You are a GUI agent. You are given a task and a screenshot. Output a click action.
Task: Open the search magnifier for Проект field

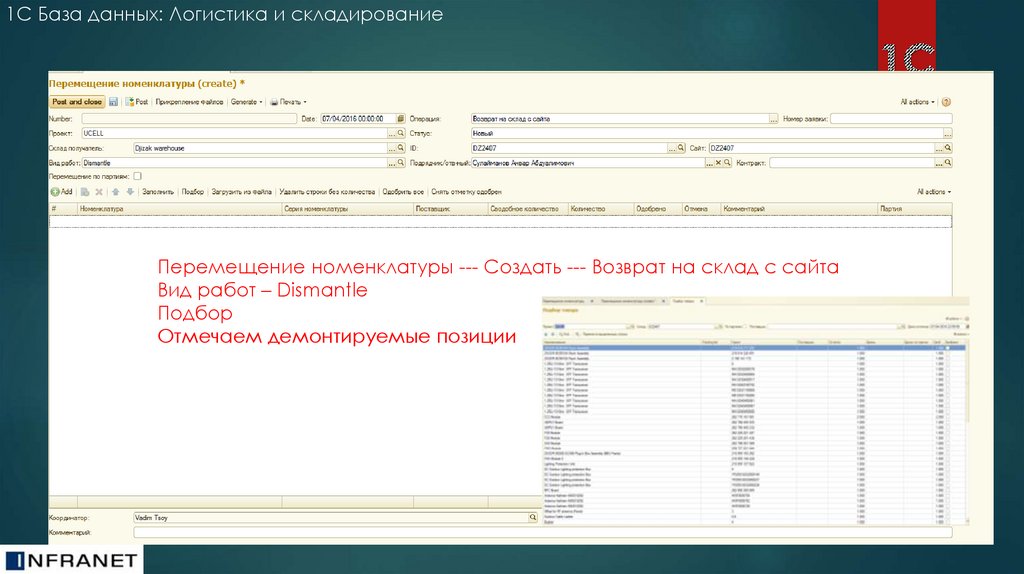pyautogui.click(x=401, y=133)
